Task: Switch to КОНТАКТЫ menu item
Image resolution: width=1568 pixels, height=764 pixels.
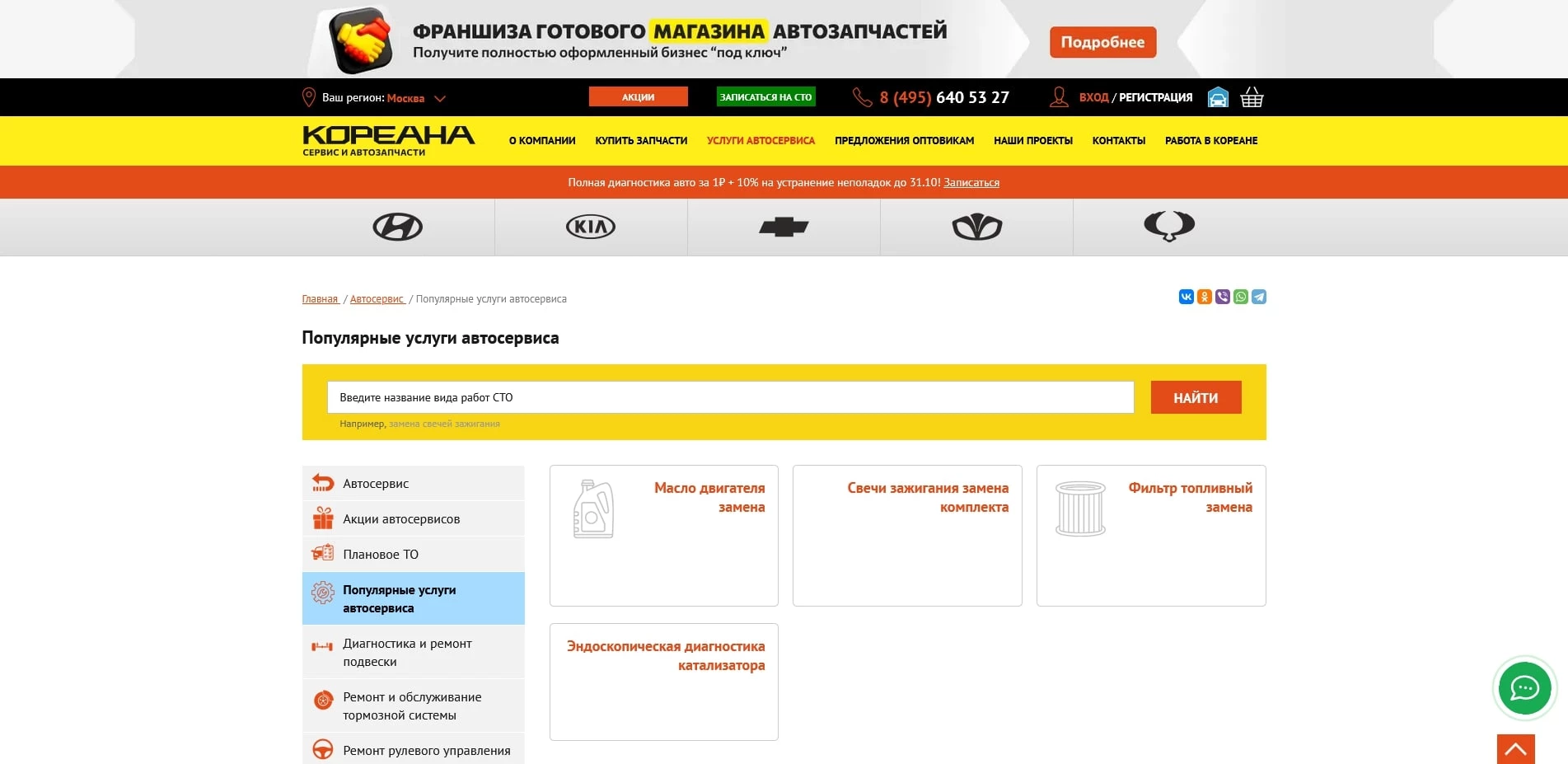Action: [1118, 140]
